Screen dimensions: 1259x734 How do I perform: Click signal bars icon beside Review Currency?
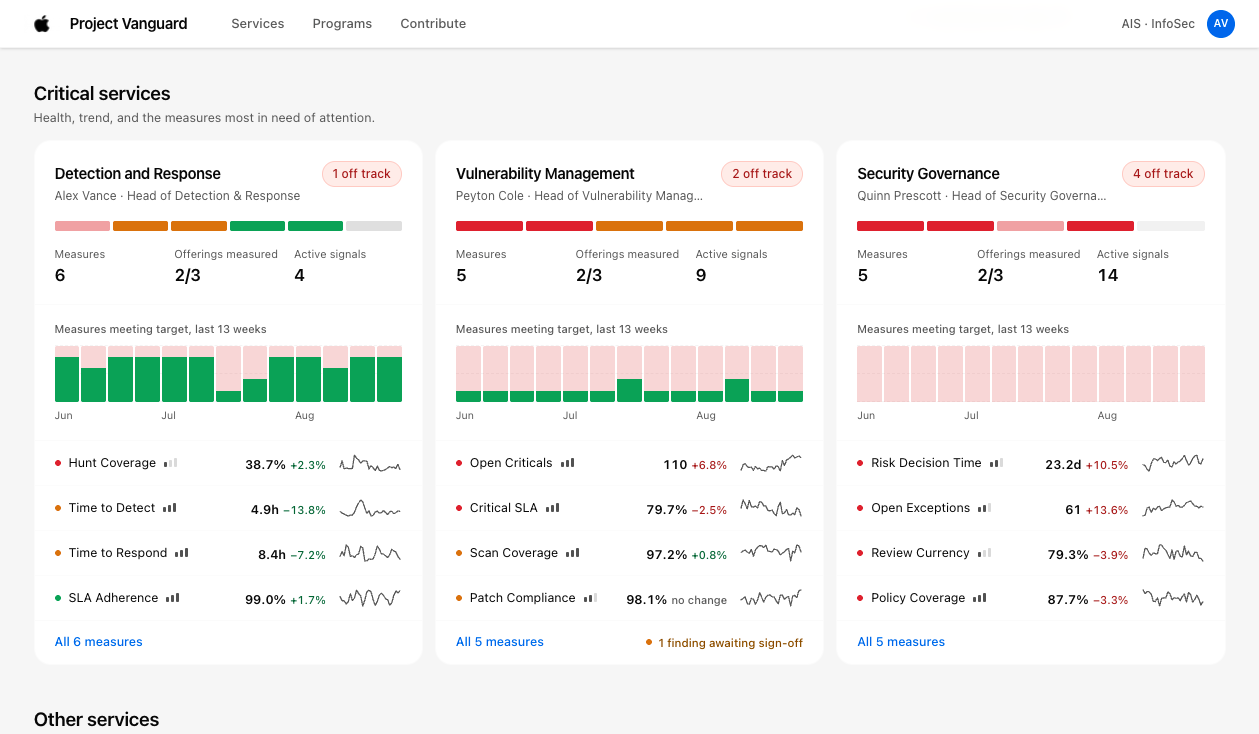pos(985,553)
